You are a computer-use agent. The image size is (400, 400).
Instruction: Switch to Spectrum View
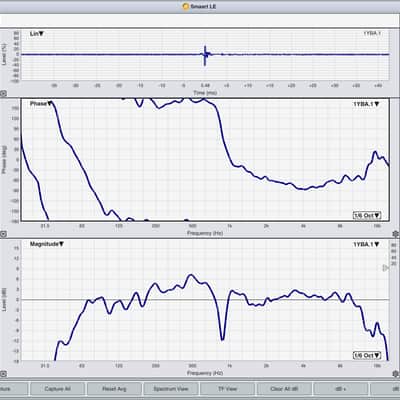tap(171, 389)
